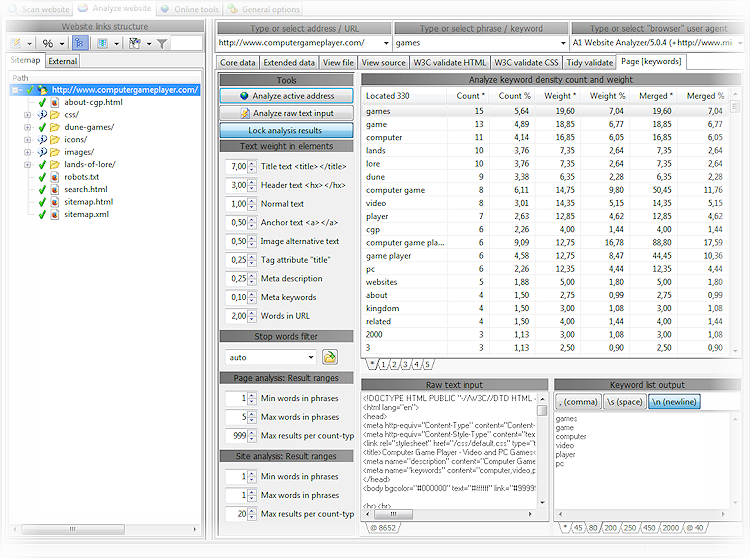The height and width of the screenshot is (558, 750).
Task: Open the stop words filter auto dropdown
Action: coord(311,357)
